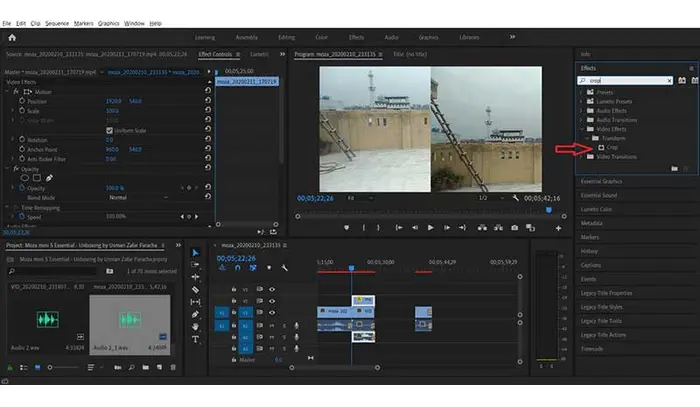Expand the Lumetri Presets folder
Viewport: 700px width, 407px height.
point(581,101)
